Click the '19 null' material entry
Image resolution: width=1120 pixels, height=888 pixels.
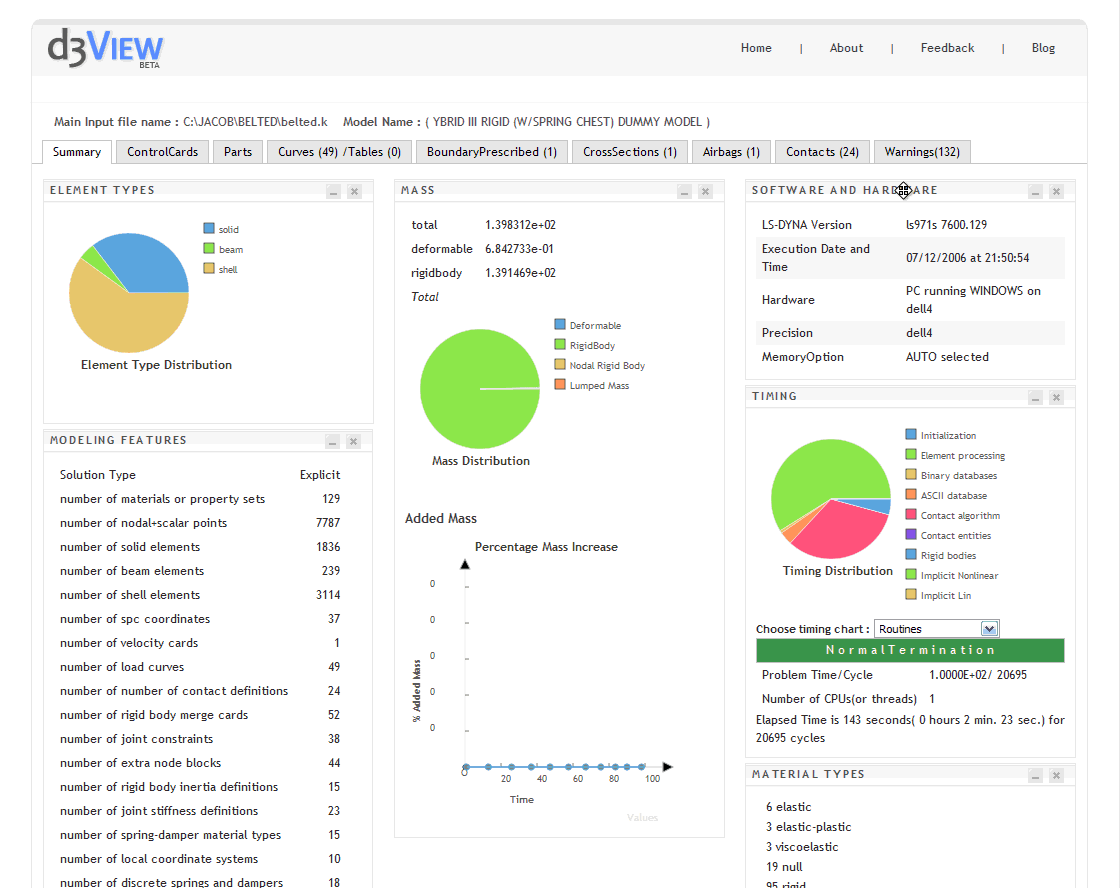(784, 867)
